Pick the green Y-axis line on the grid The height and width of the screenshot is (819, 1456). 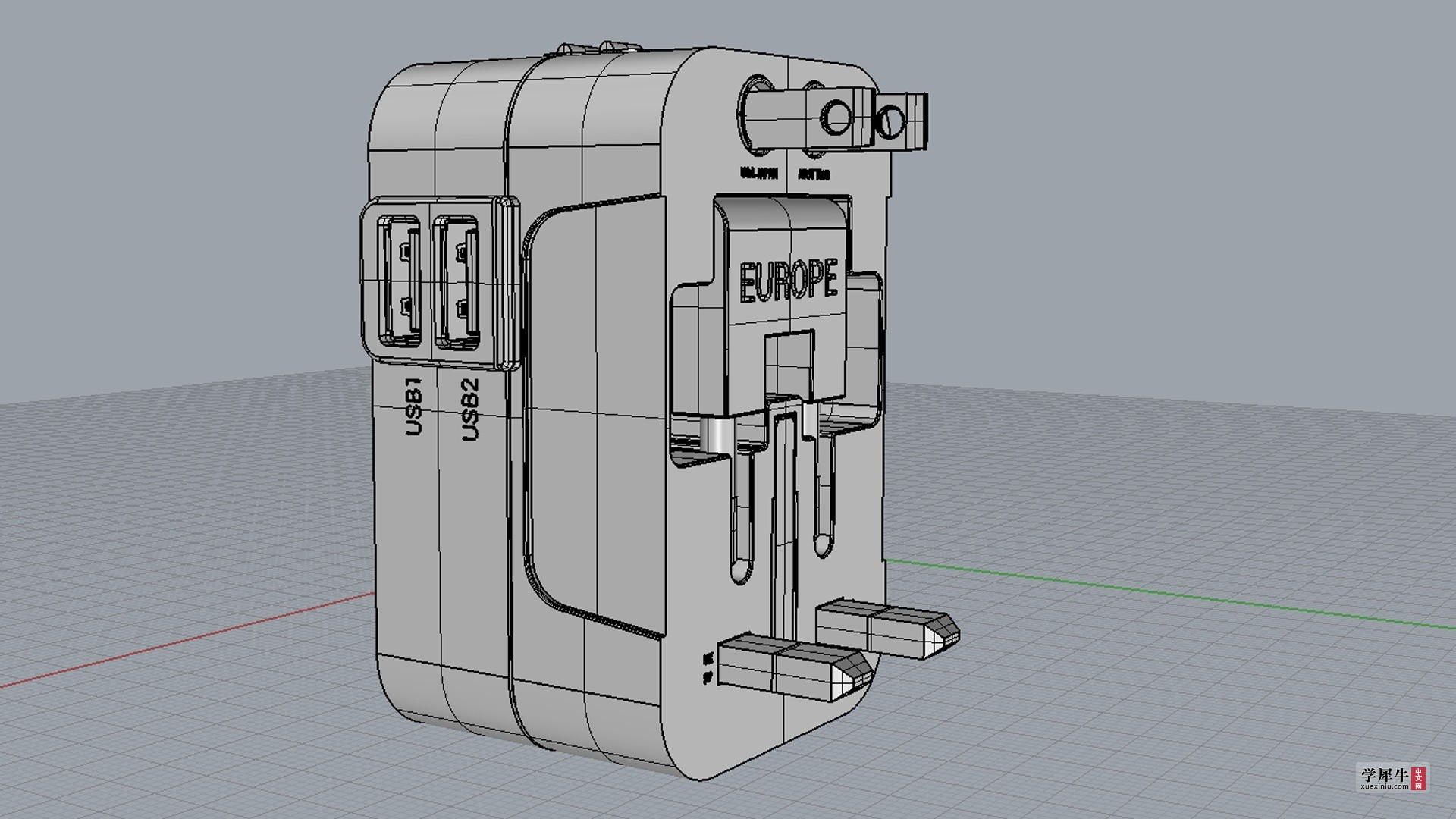coord(1172,595)
